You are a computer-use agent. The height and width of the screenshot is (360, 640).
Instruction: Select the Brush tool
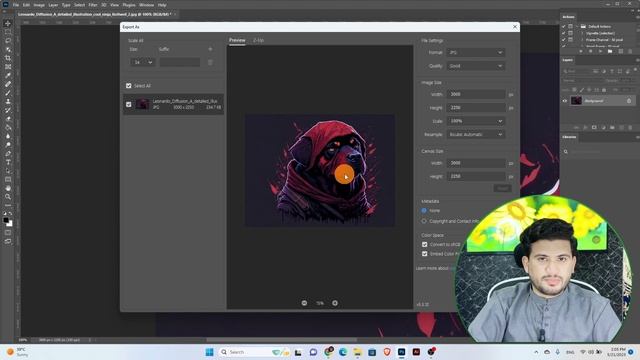point(8,93)
